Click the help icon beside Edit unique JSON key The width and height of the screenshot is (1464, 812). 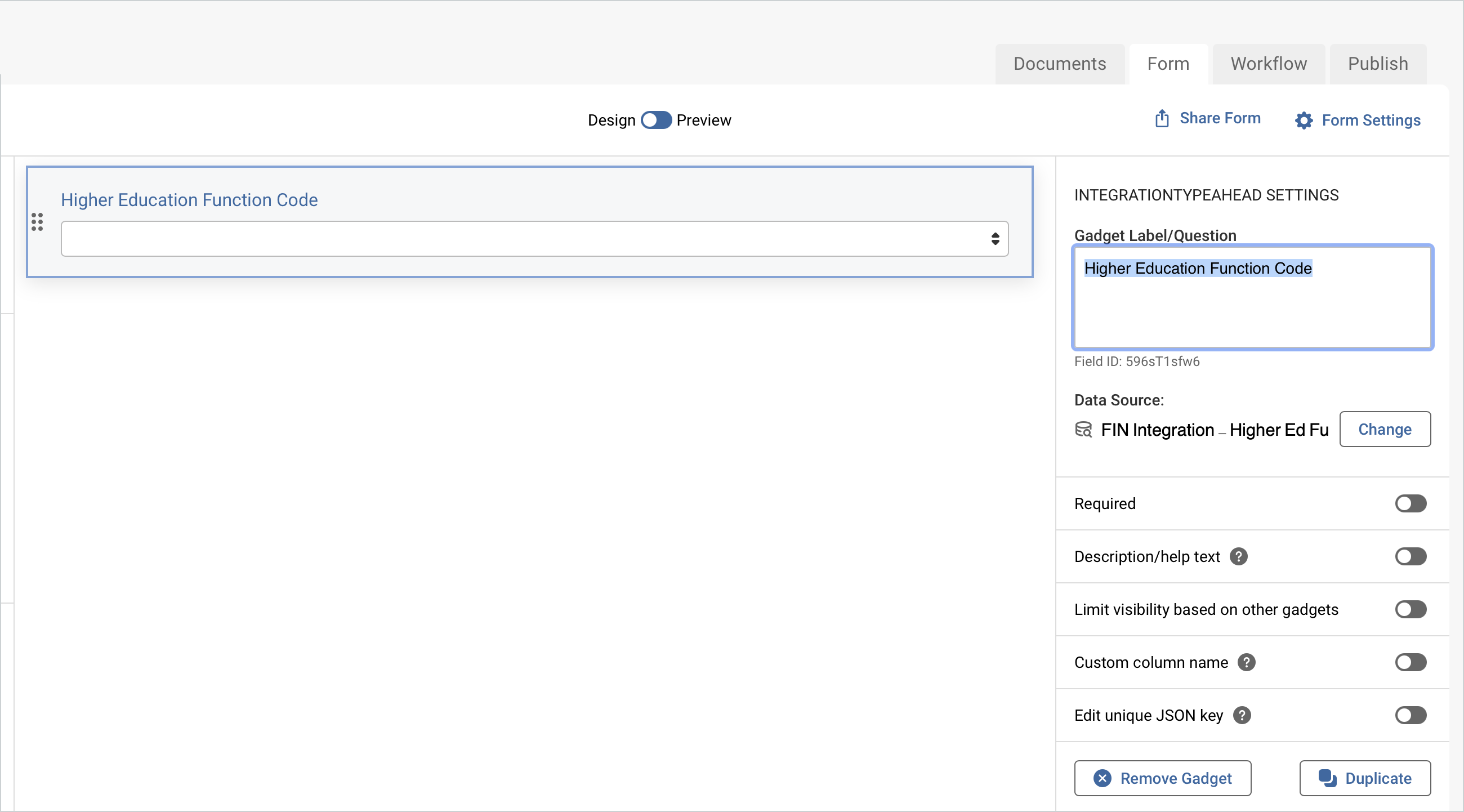[x=1242, y=715]
